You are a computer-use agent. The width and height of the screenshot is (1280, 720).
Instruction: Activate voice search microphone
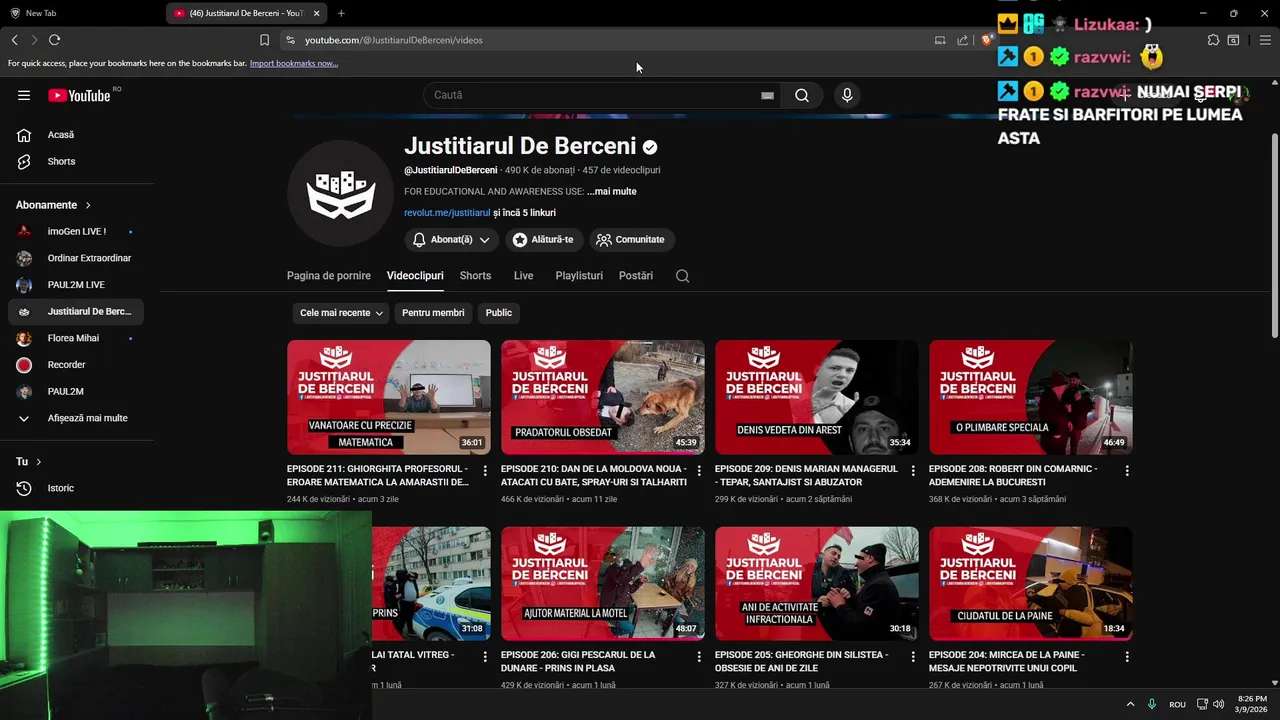click(x=847, y=95)
